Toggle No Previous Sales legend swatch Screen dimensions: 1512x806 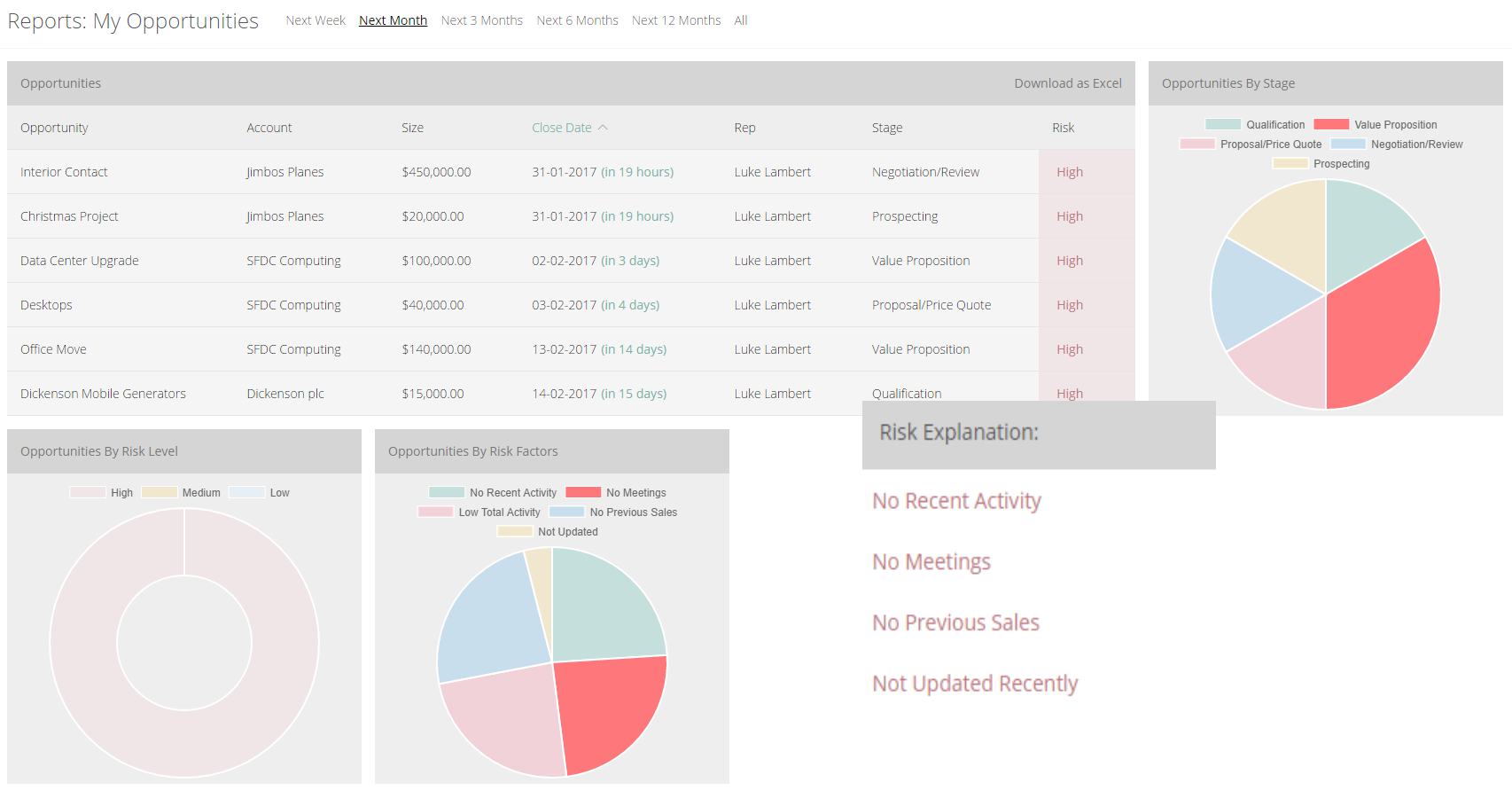[x=566, y=512]
